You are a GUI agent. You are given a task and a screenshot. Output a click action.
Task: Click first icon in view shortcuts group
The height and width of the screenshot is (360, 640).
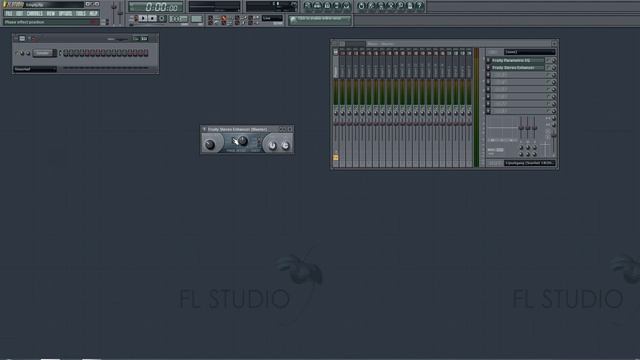[308, 6]
